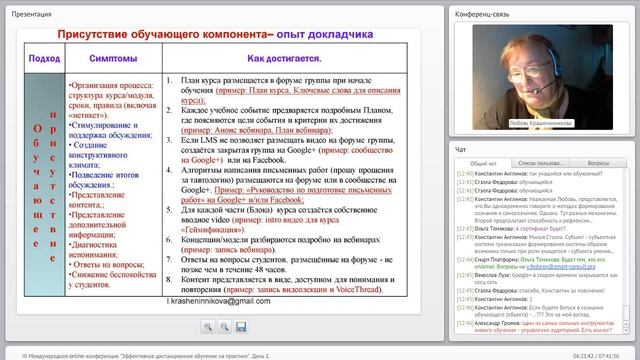Viewport: 640px width, 360px height.
Task: Click the chat scrollbar down arrow
Action: pos(627,330)
